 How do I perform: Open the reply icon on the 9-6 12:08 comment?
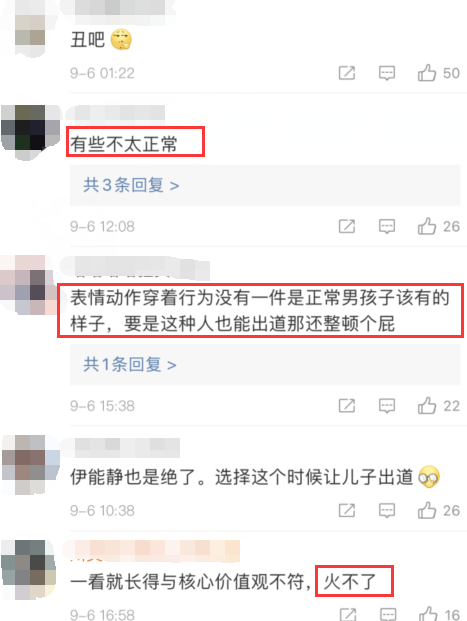point(387,227)
